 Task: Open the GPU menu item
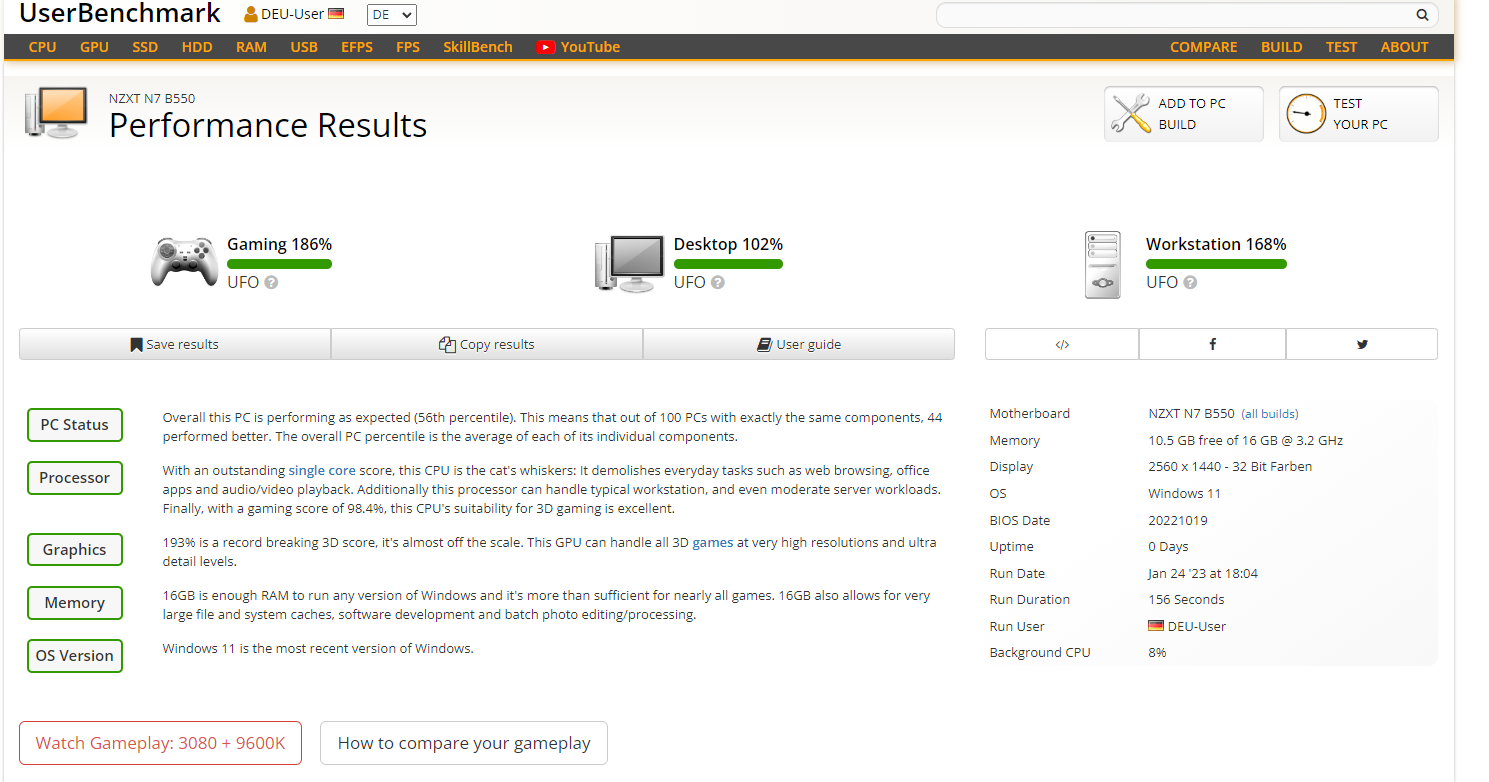point(94,47)
